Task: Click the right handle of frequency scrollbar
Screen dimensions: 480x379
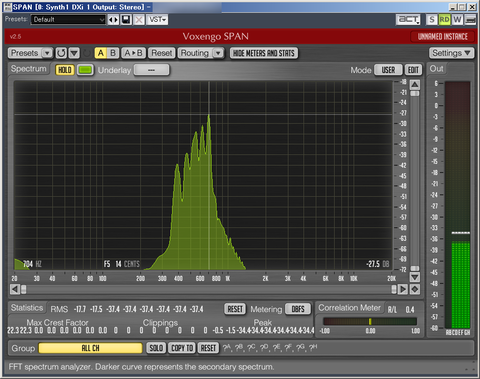Action: click(394, 289)
